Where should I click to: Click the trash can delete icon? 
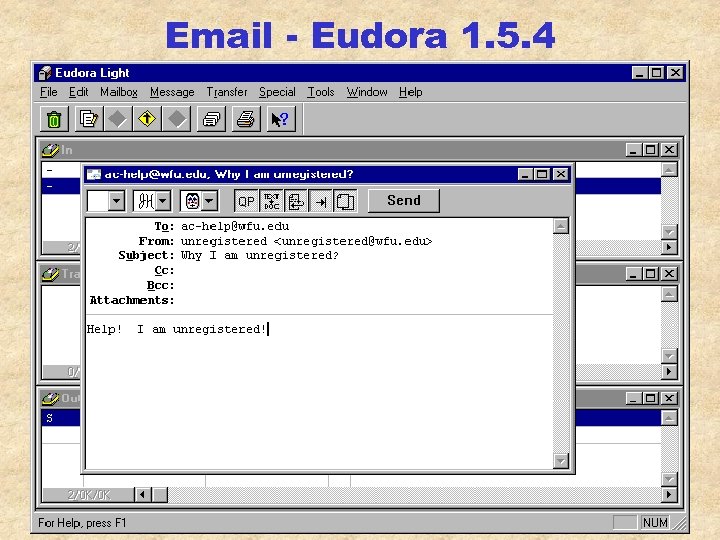(54, 119)
